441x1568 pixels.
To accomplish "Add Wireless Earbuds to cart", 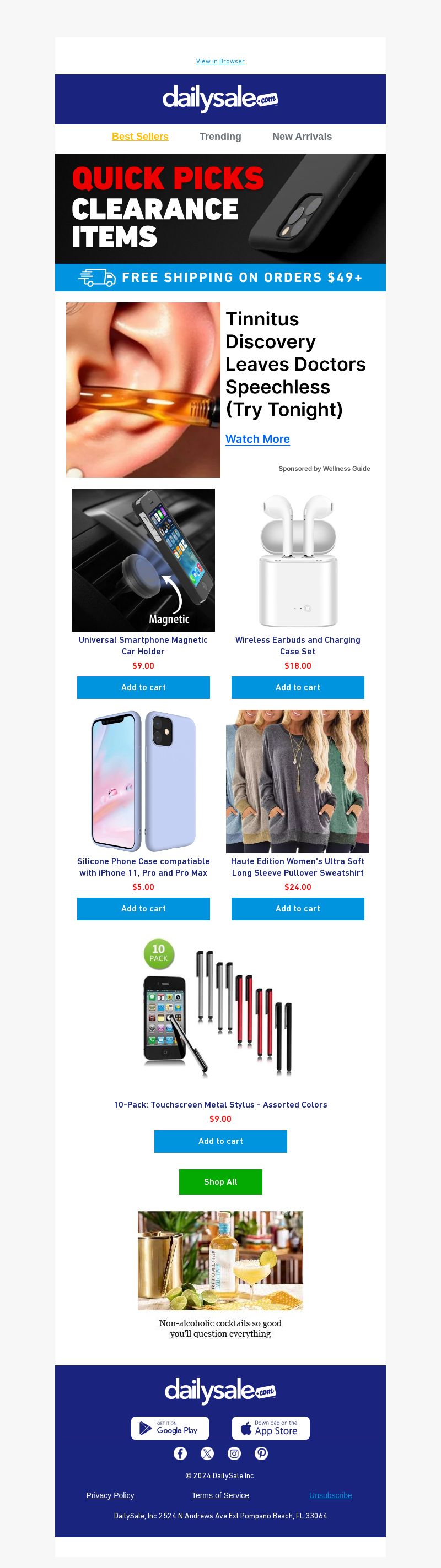I will pyautogui.click(x=298, y=687).
